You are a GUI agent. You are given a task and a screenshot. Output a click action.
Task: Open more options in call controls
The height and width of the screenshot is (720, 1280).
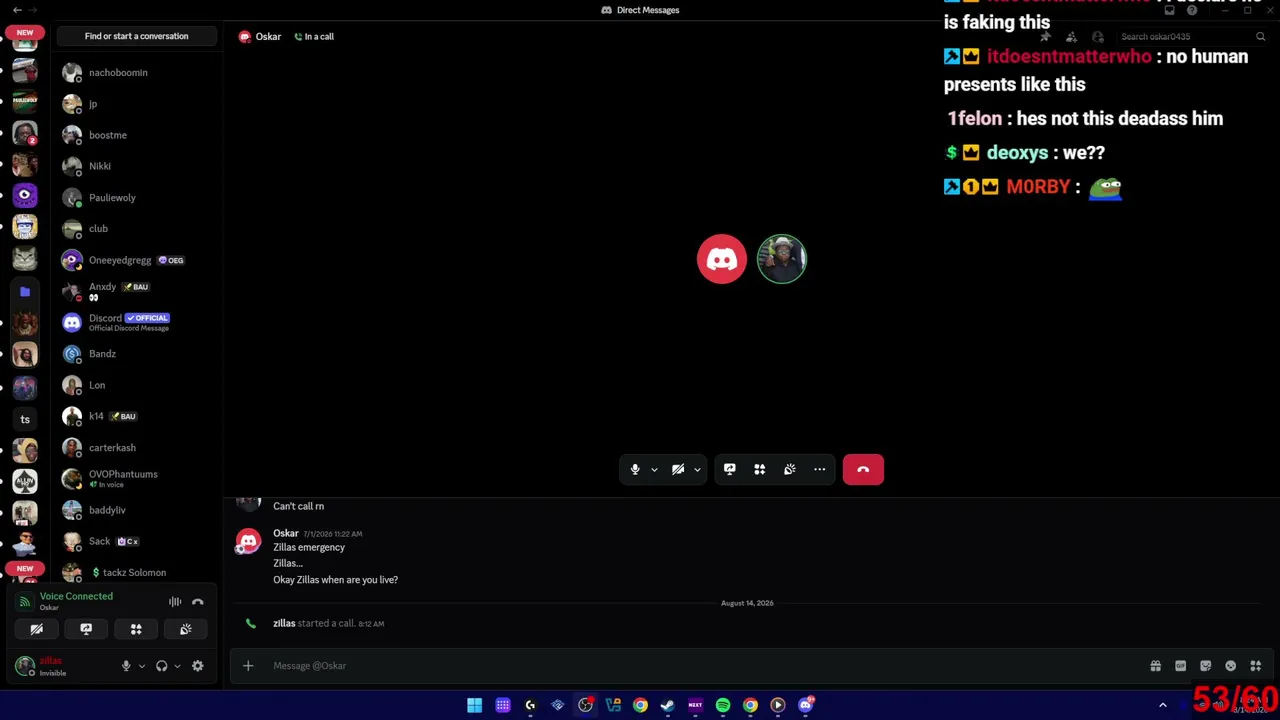coord(820,469)
